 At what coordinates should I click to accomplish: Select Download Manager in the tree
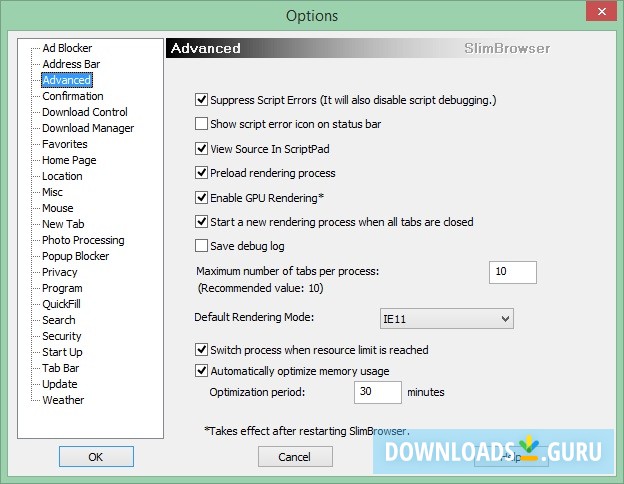(x=88, y=128)
